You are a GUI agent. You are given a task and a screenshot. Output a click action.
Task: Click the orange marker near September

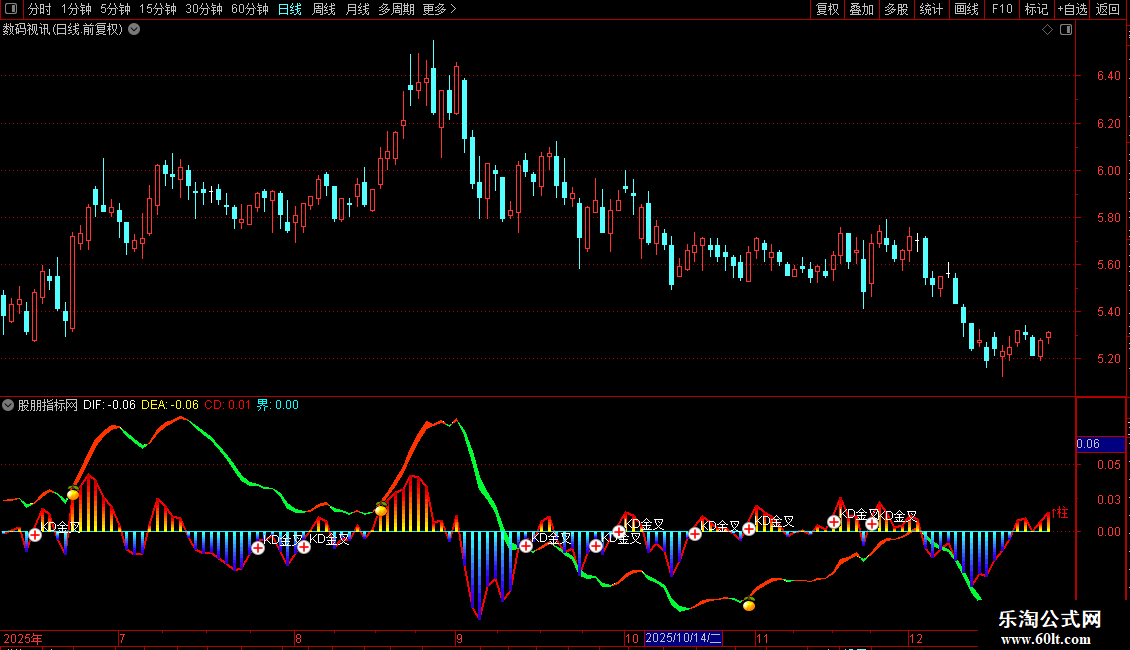(x=381, y=510)
